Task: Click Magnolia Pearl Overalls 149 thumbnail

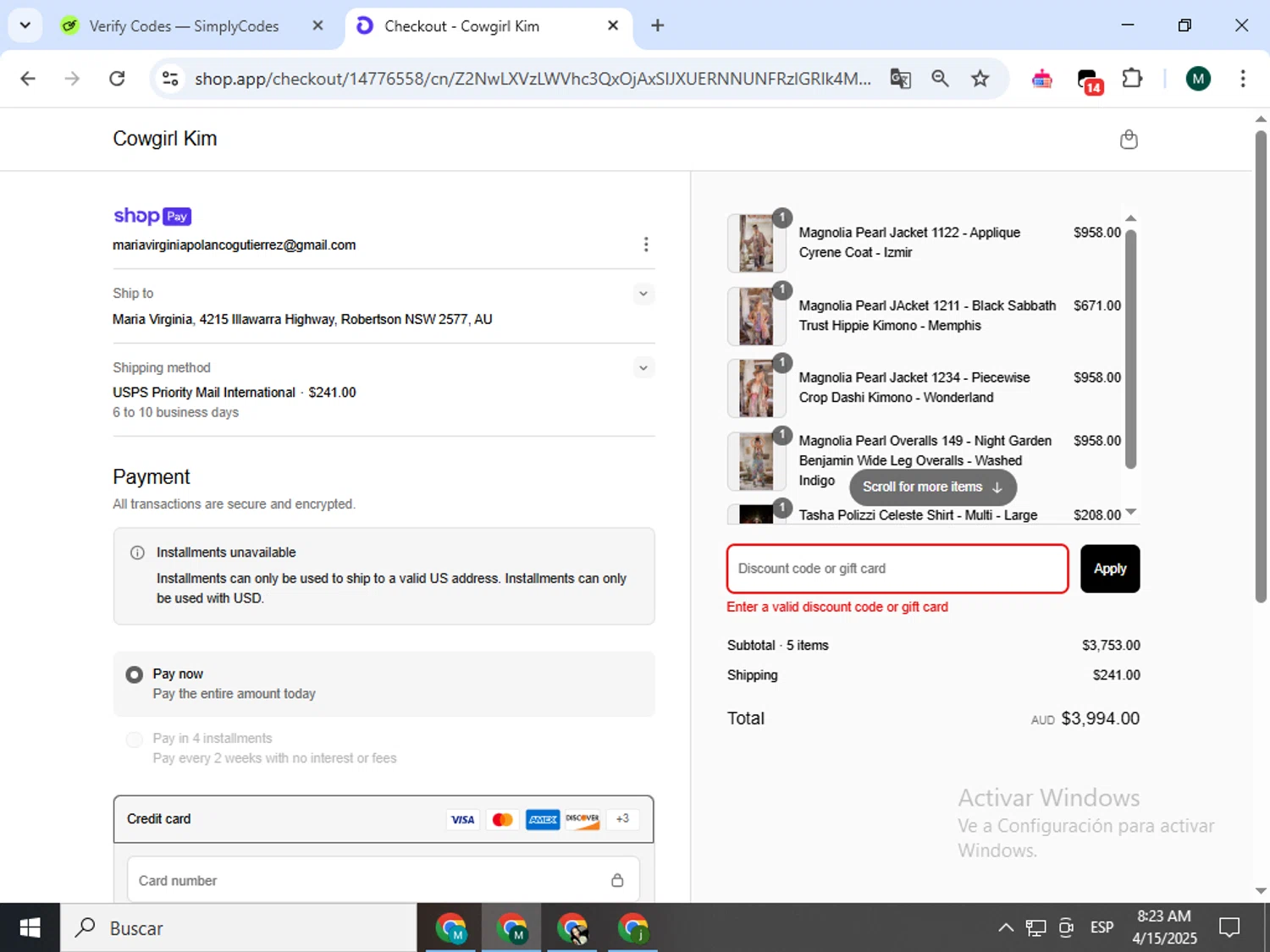Action: [756, 461]
